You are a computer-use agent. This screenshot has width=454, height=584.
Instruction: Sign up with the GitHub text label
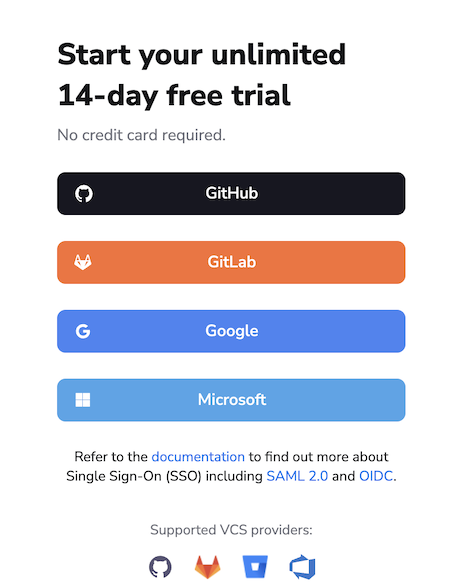[x=231, y=193]
